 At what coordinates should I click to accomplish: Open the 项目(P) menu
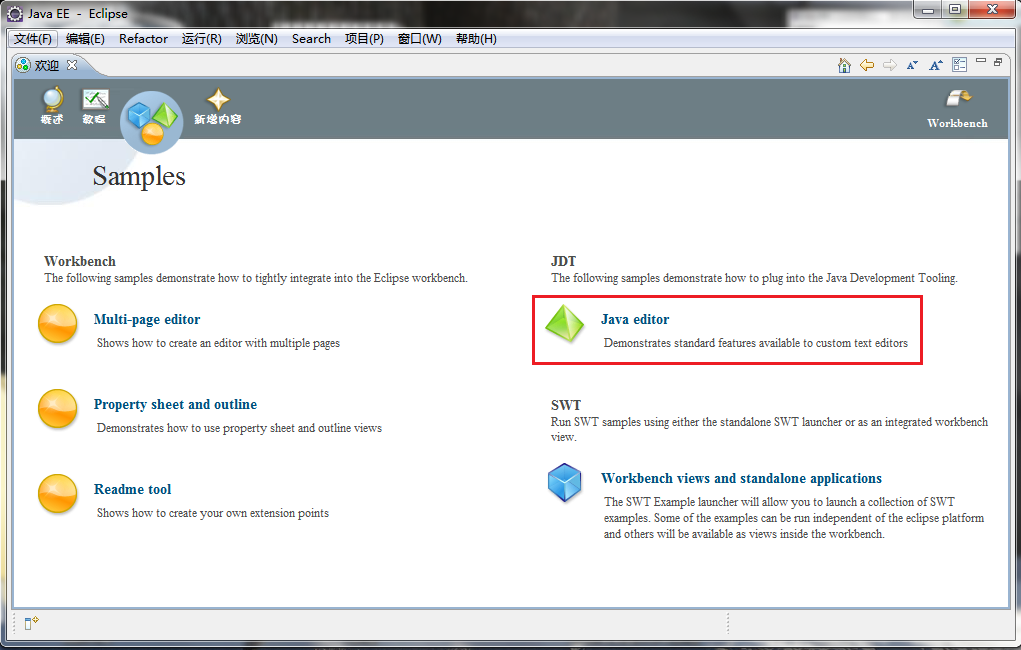[x=364, y=39]
